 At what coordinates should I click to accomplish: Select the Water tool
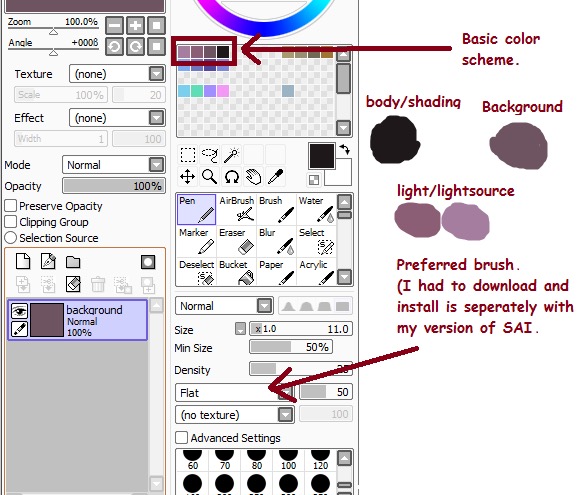coord(316,210)
